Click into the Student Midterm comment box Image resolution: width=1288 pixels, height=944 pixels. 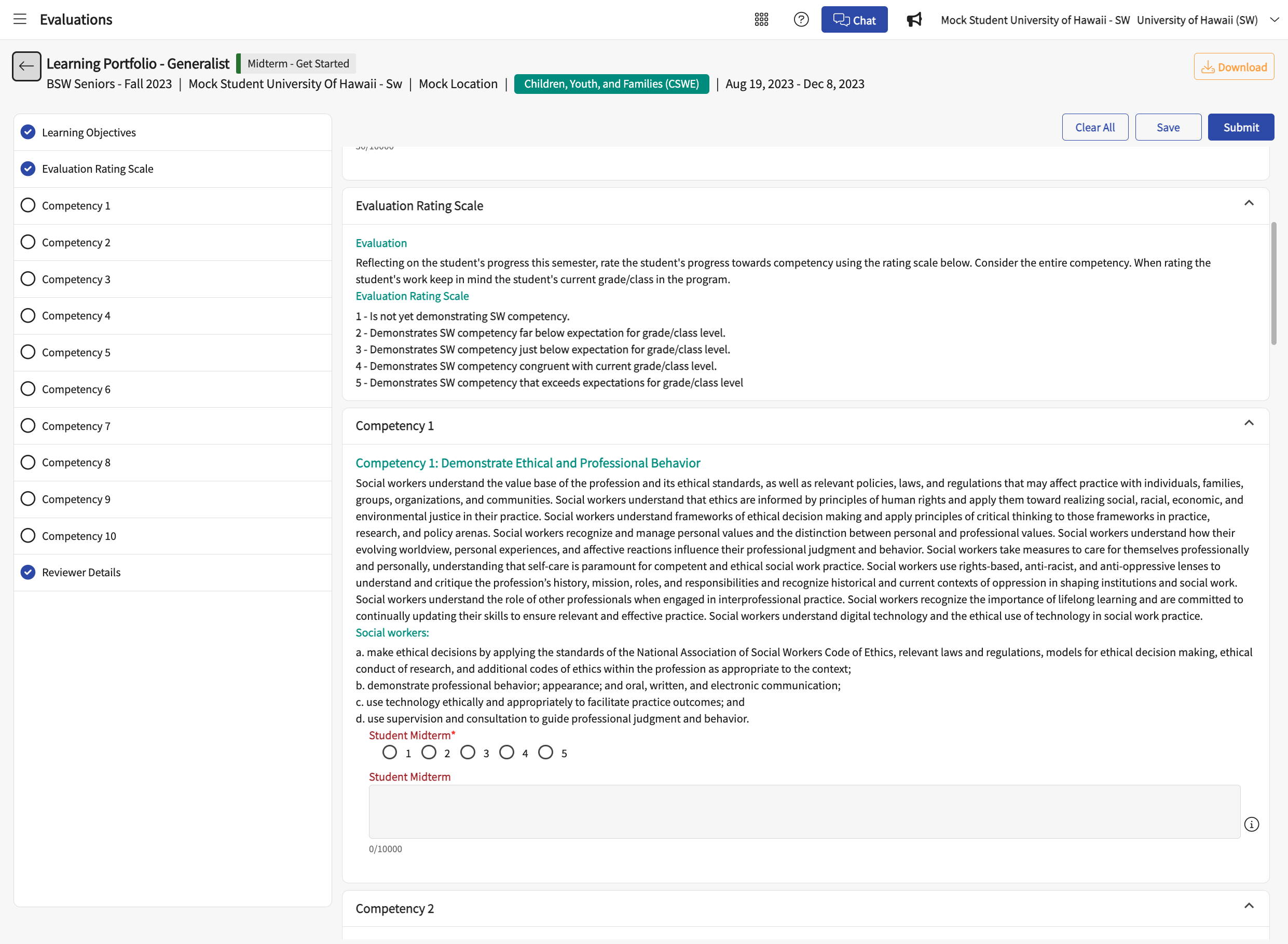pyautogui.click(x=804, y=811)
